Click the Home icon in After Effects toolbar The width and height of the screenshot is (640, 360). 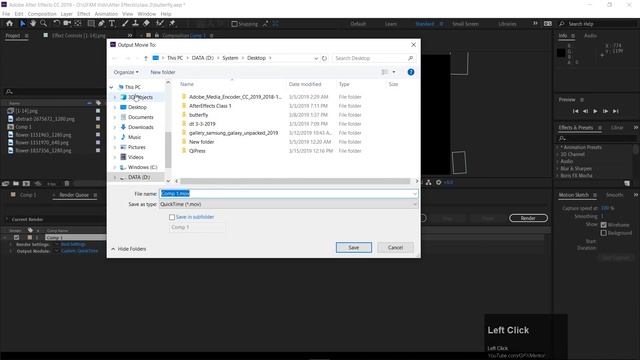pyautogui.click(x=9, y=24)
